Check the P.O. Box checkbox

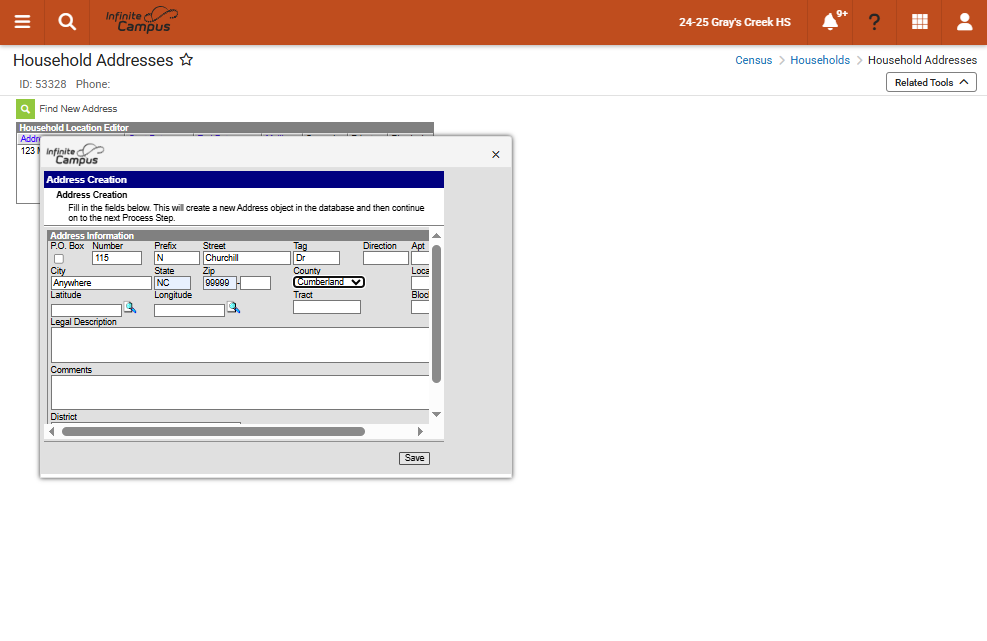pos(59,259)
